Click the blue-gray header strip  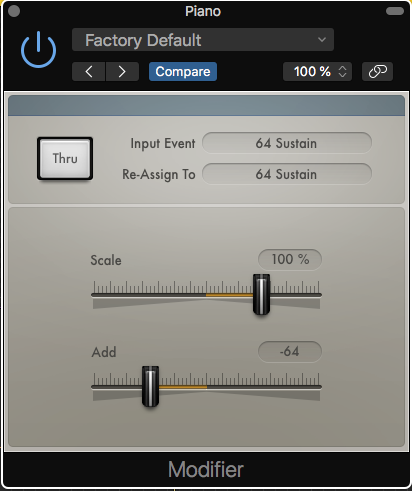206,105
